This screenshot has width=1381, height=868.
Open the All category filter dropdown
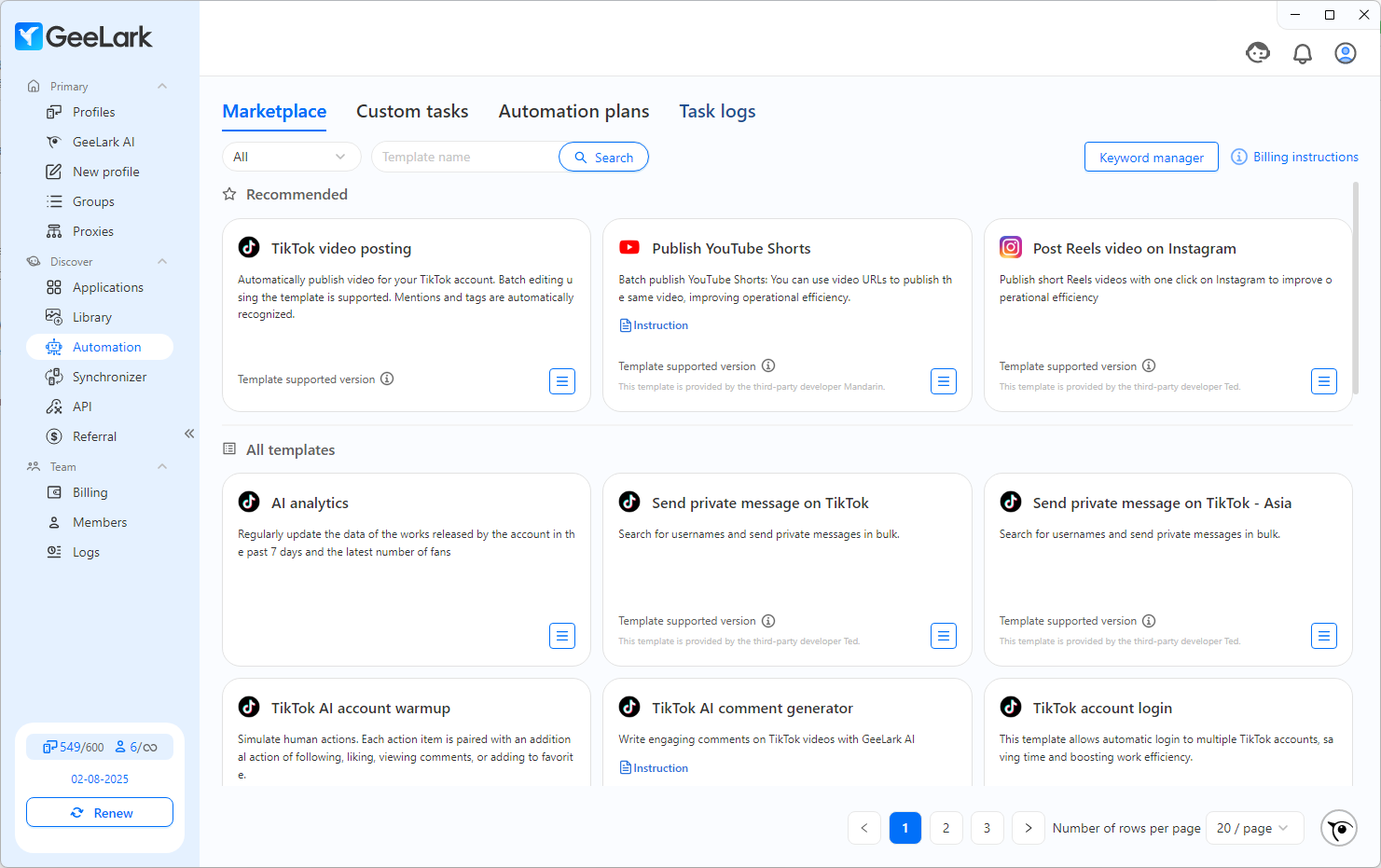coord(291,157)
